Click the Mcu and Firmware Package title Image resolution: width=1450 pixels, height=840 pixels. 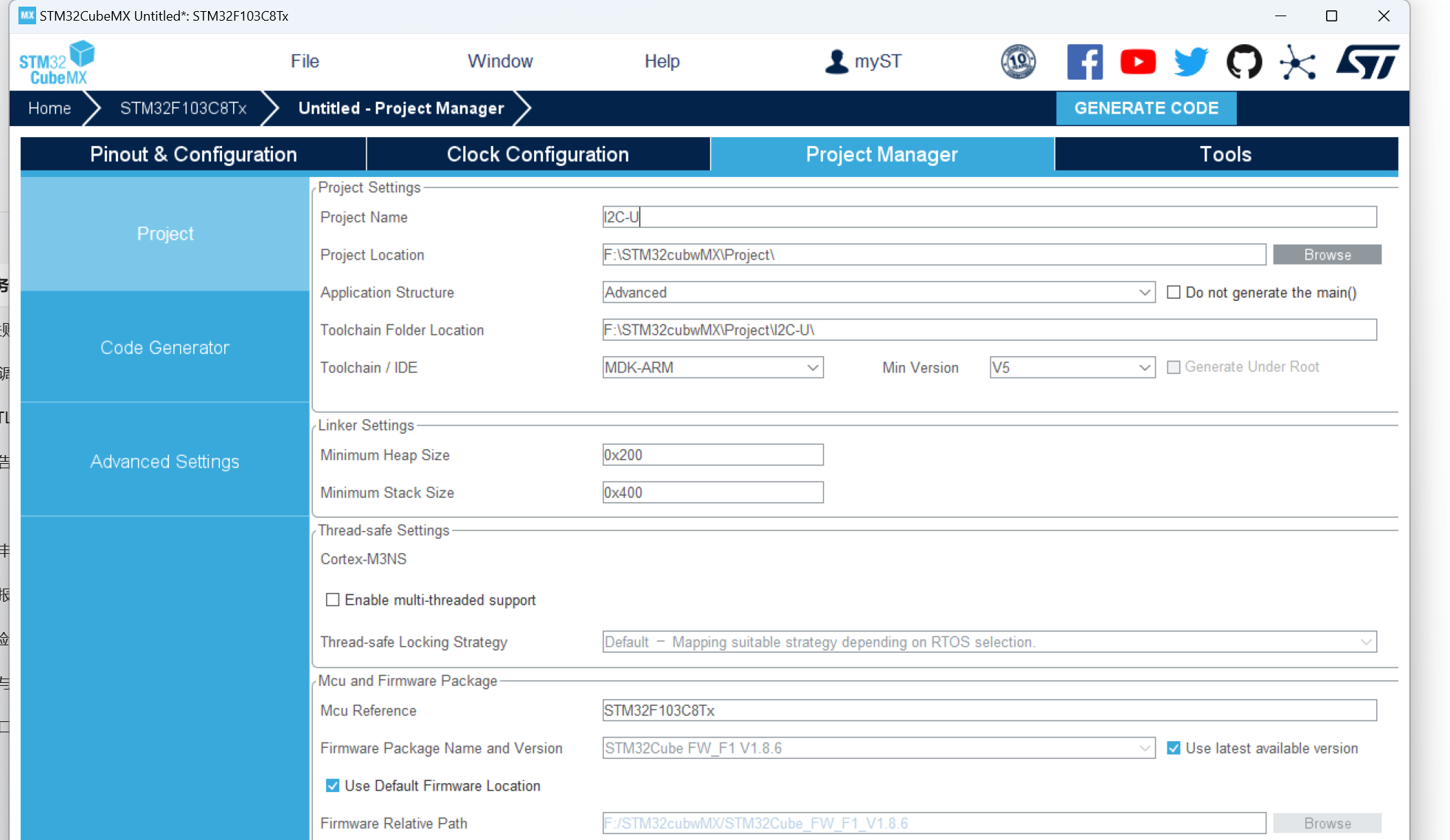[408, 681]
